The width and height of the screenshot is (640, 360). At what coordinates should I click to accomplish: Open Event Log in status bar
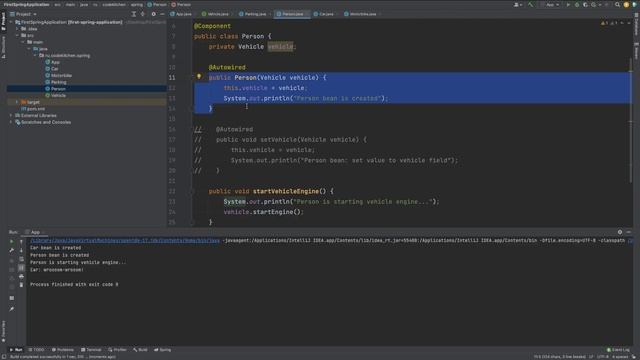(x=618, y=350)
